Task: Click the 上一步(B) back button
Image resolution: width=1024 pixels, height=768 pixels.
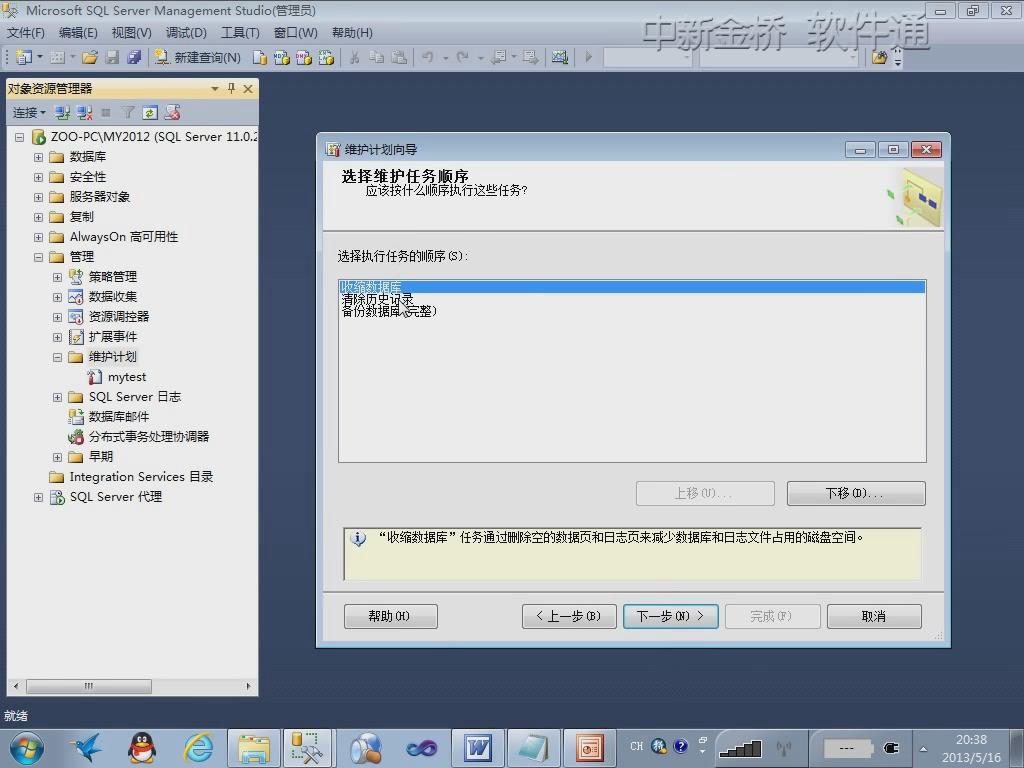Action: coord(569,616)
